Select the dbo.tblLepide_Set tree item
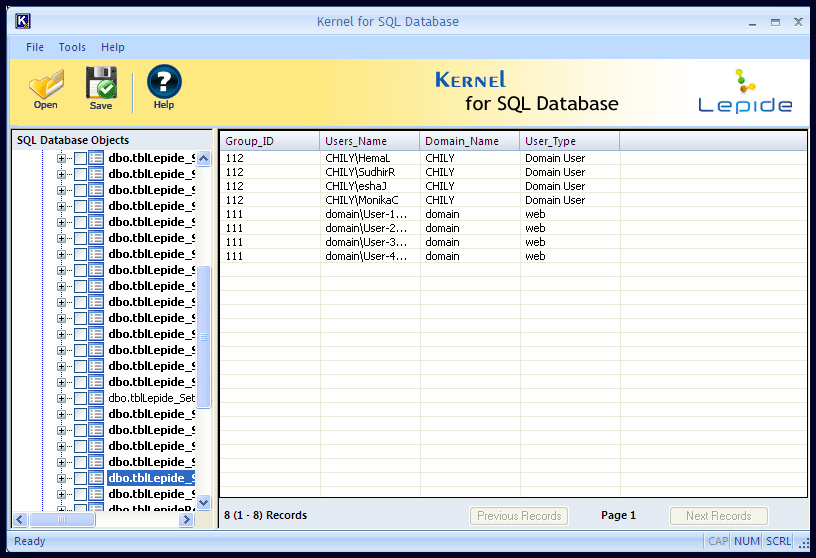 pyautogui.click(x=151, y=398)
